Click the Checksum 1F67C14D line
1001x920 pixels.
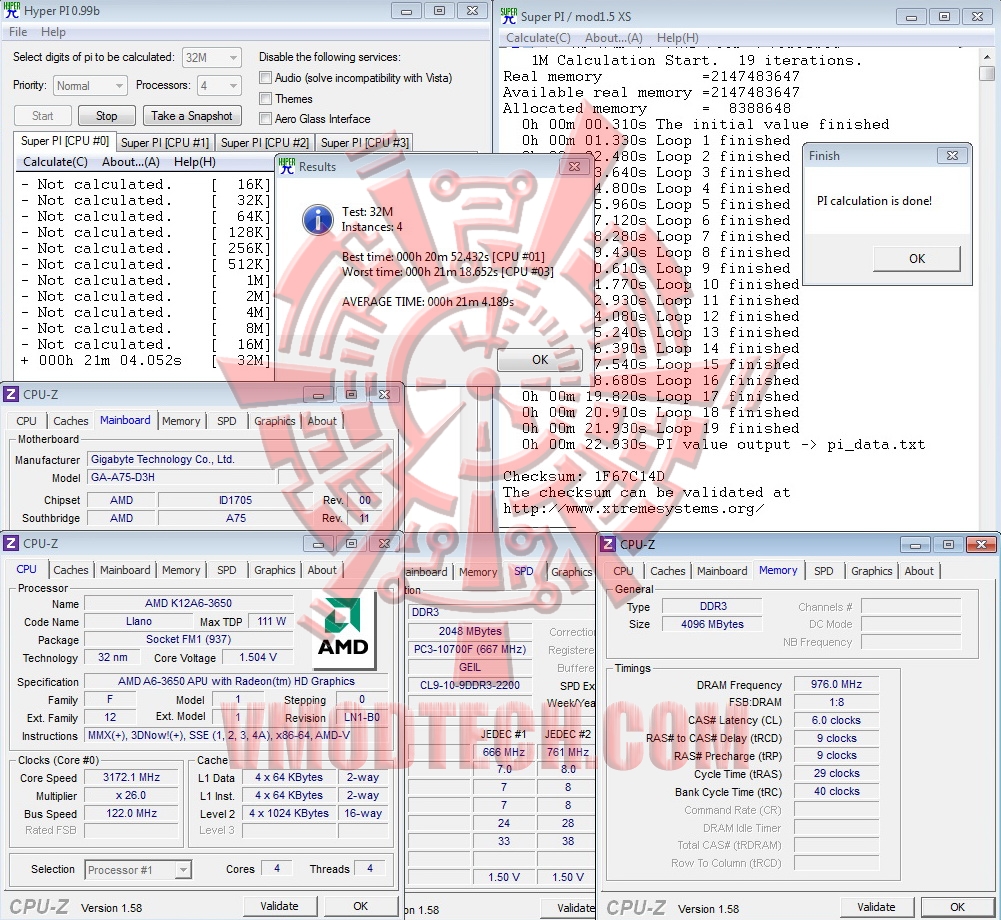click(583, 476)
